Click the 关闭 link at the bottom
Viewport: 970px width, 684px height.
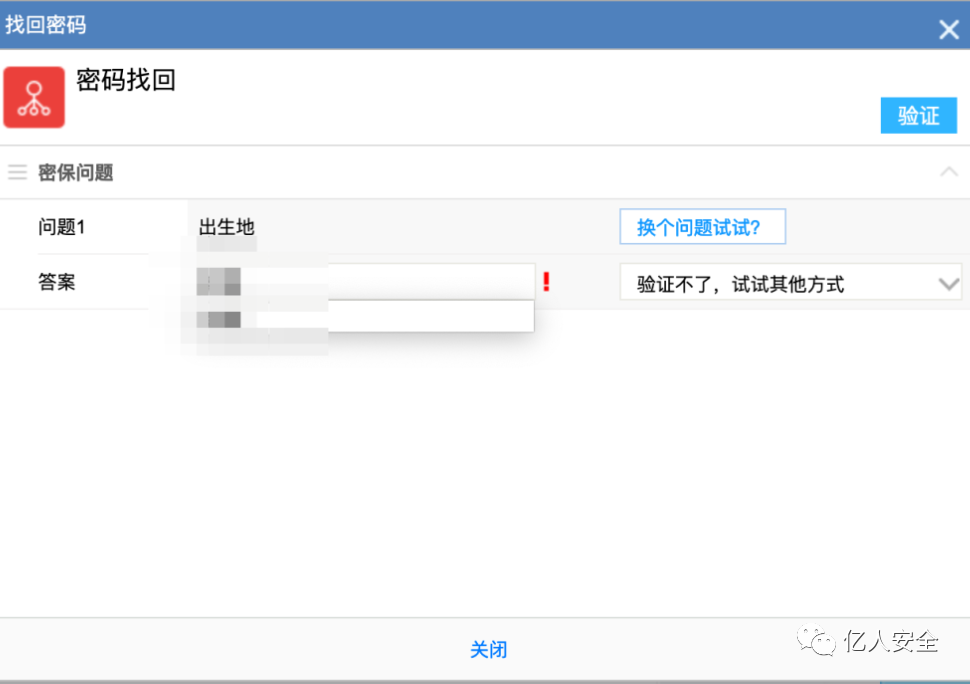pos(489,649)
